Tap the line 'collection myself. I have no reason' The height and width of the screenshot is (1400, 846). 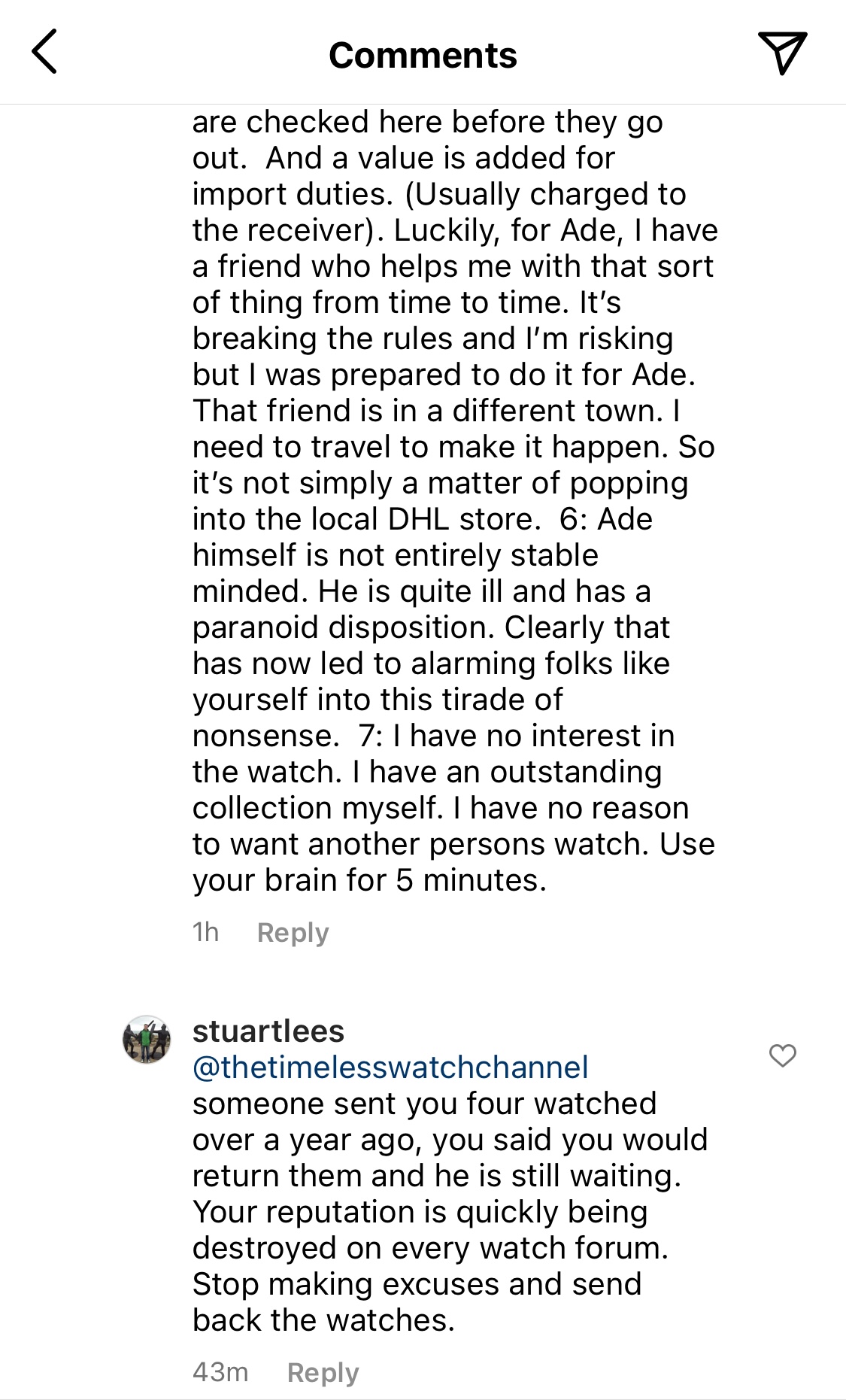coord(441,808)
